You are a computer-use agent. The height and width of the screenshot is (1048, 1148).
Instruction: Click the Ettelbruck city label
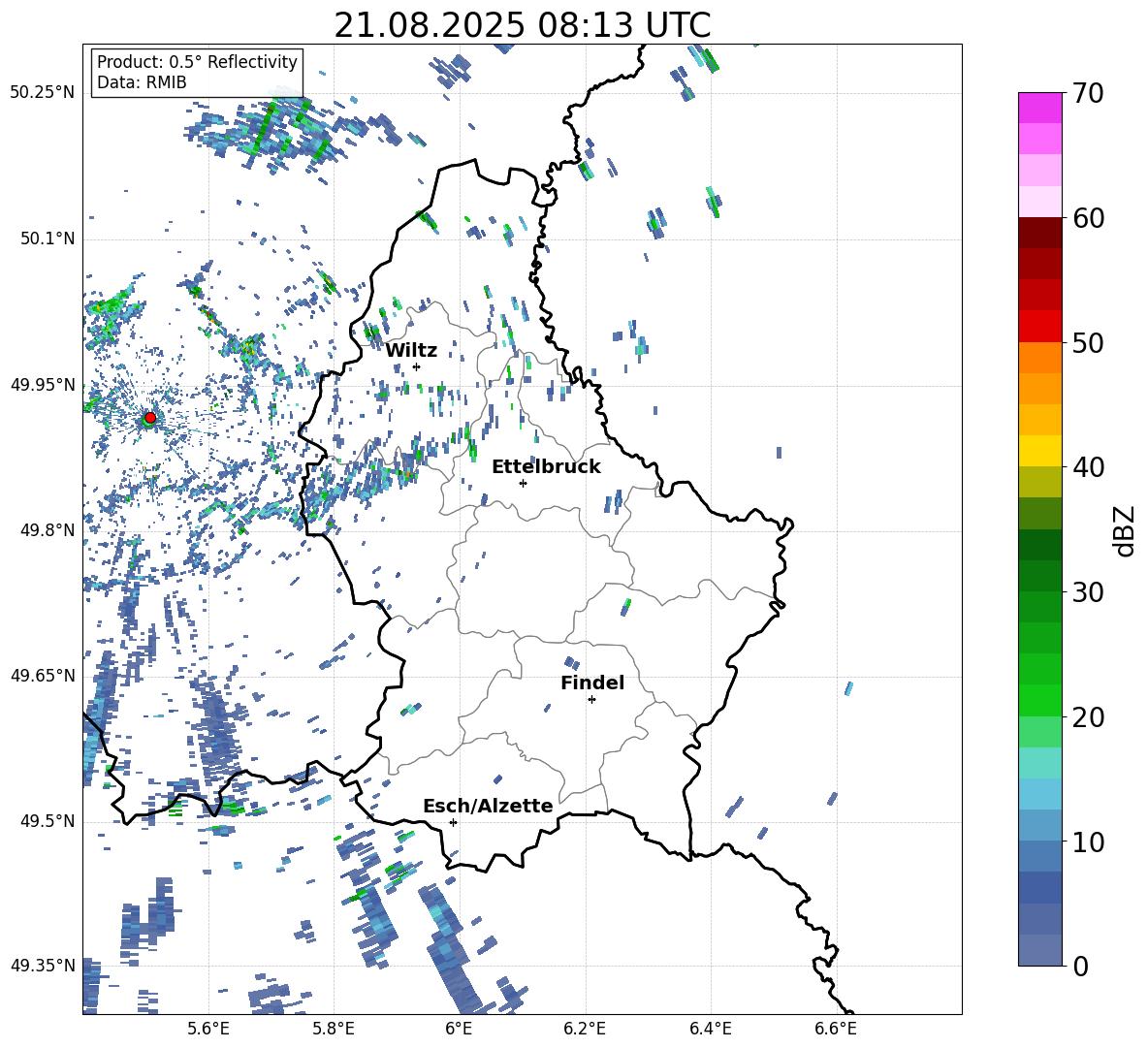(x=546, y=467)
